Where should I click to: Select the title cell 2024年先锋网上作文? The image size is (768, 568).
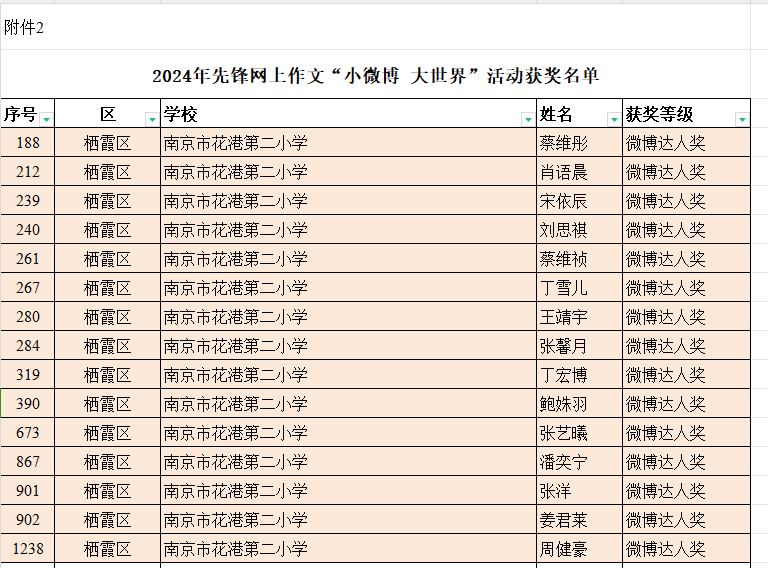pos(376,75)
